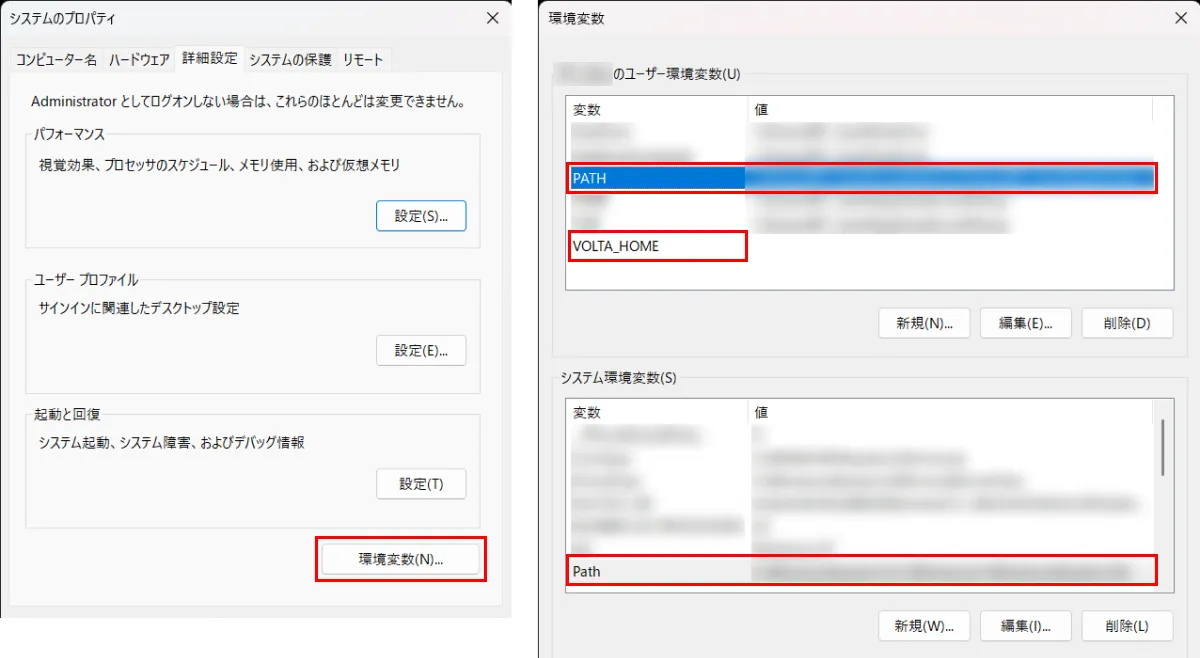The height and width of the screenshot is (658, 1200).
Task: Open the ハードウェア tab
Action: [x=139, y=59]
